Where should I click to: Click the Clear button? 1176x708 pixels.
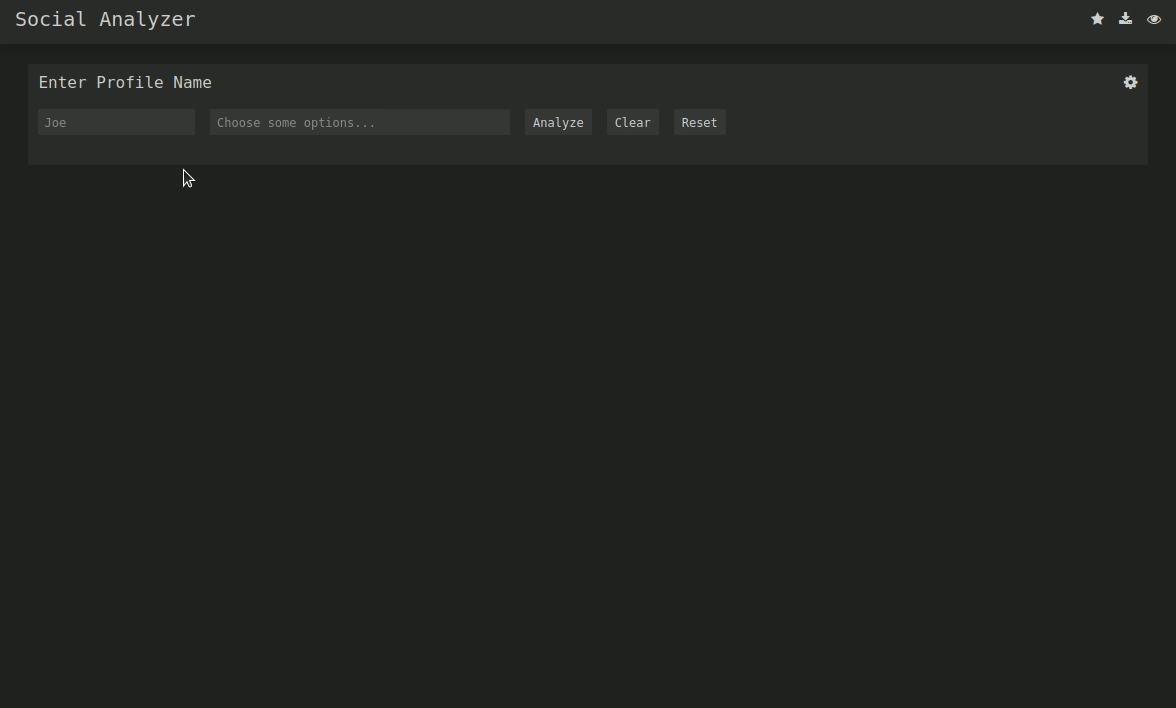point(632,122)
